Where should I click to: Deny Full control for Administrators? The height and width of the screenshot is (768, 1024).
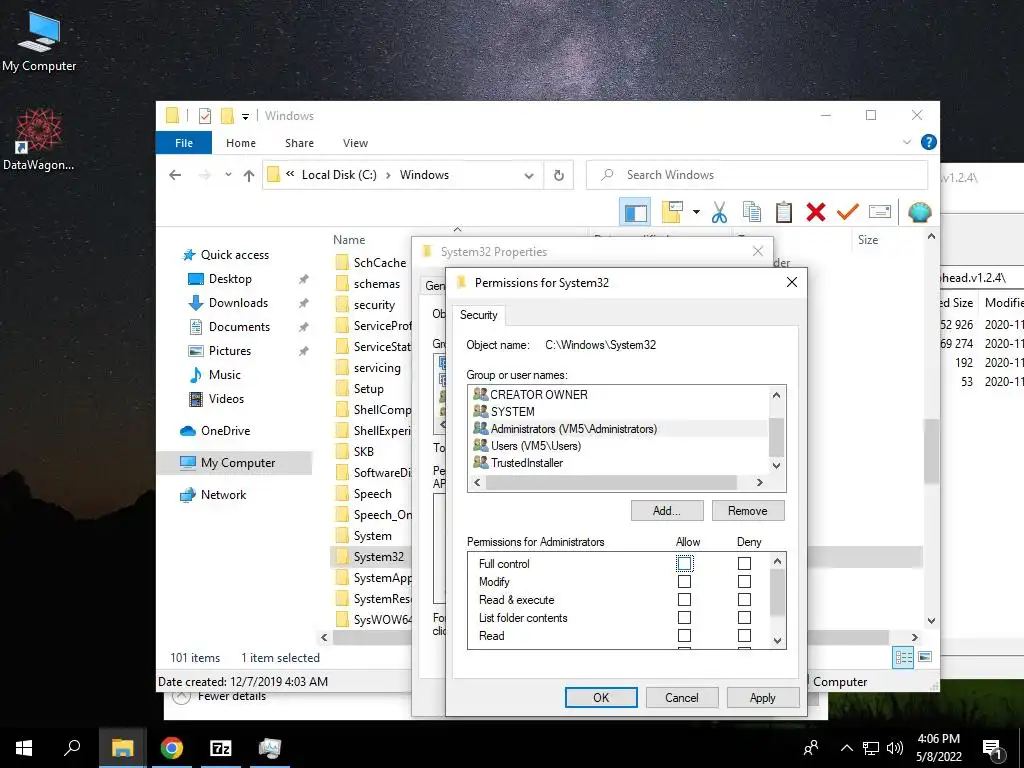pos(744,563)
